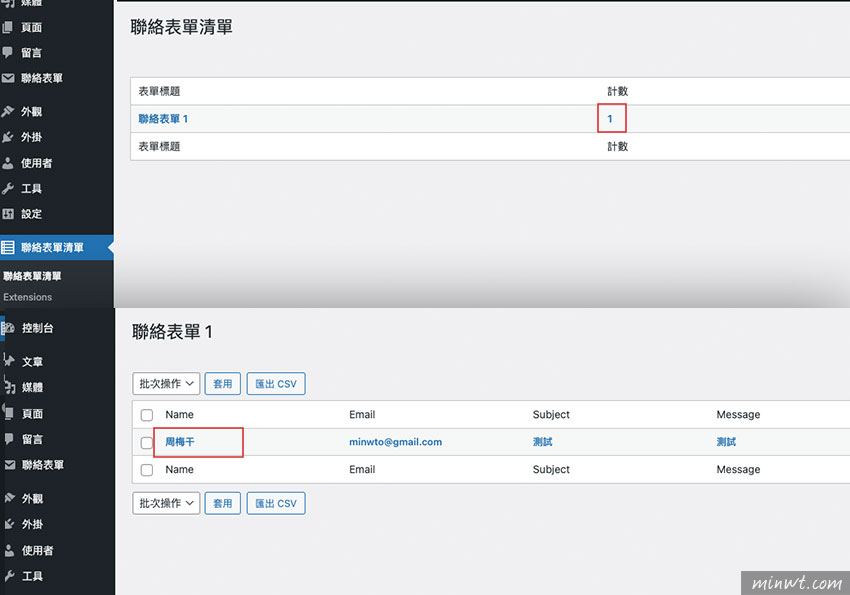
Task: Open the 聯絡表單 1 form link
Action: coord(163,119)
